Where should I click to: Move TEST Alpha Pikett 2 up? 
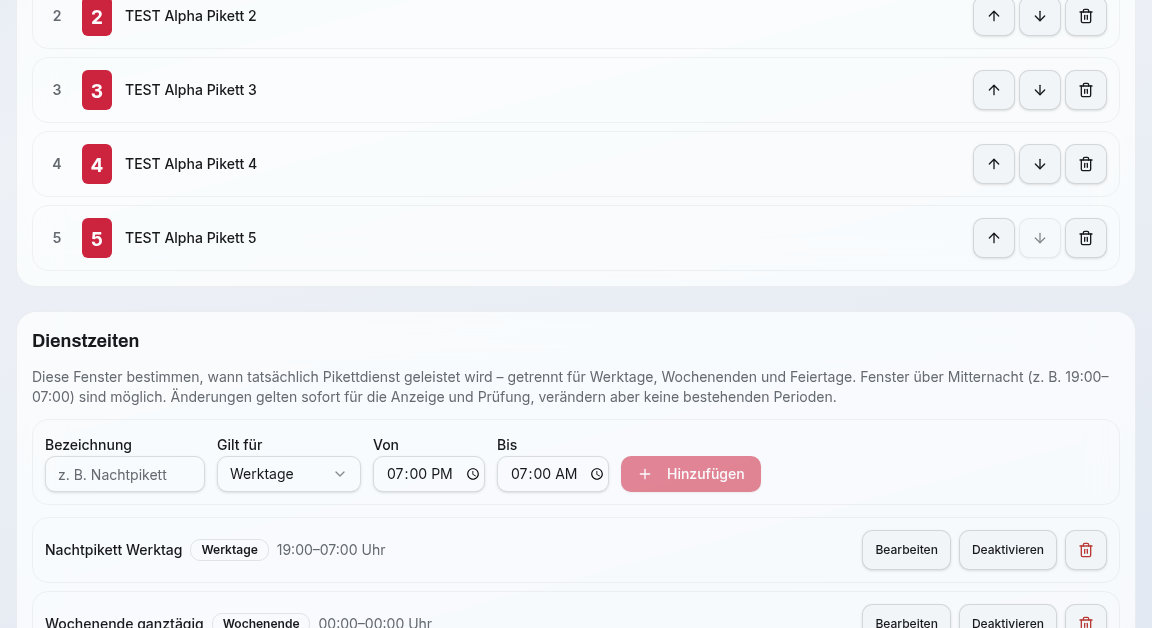(x=993, y=16)
